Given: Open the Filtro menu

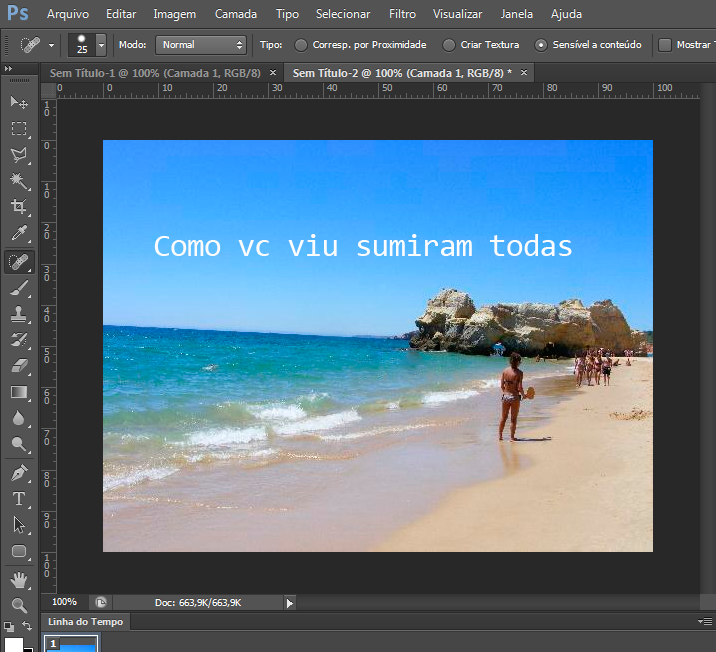Looking at the screenshot, I should (x=402, y=14).
